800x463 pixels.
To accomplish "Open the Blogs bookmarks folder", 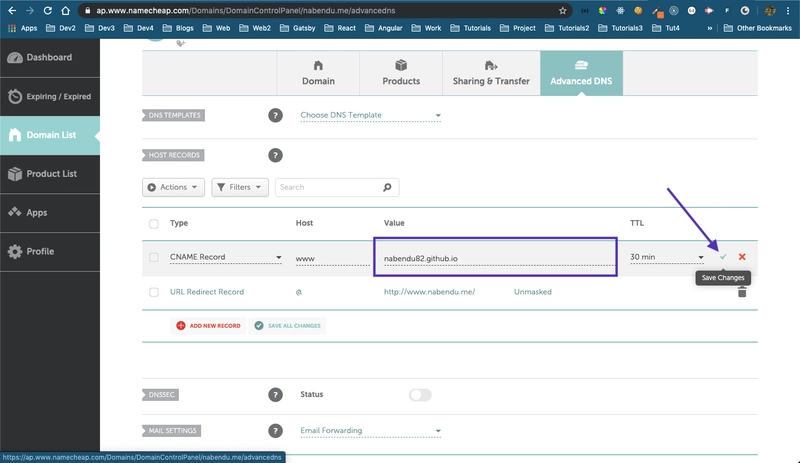I will tap(178, 28).
